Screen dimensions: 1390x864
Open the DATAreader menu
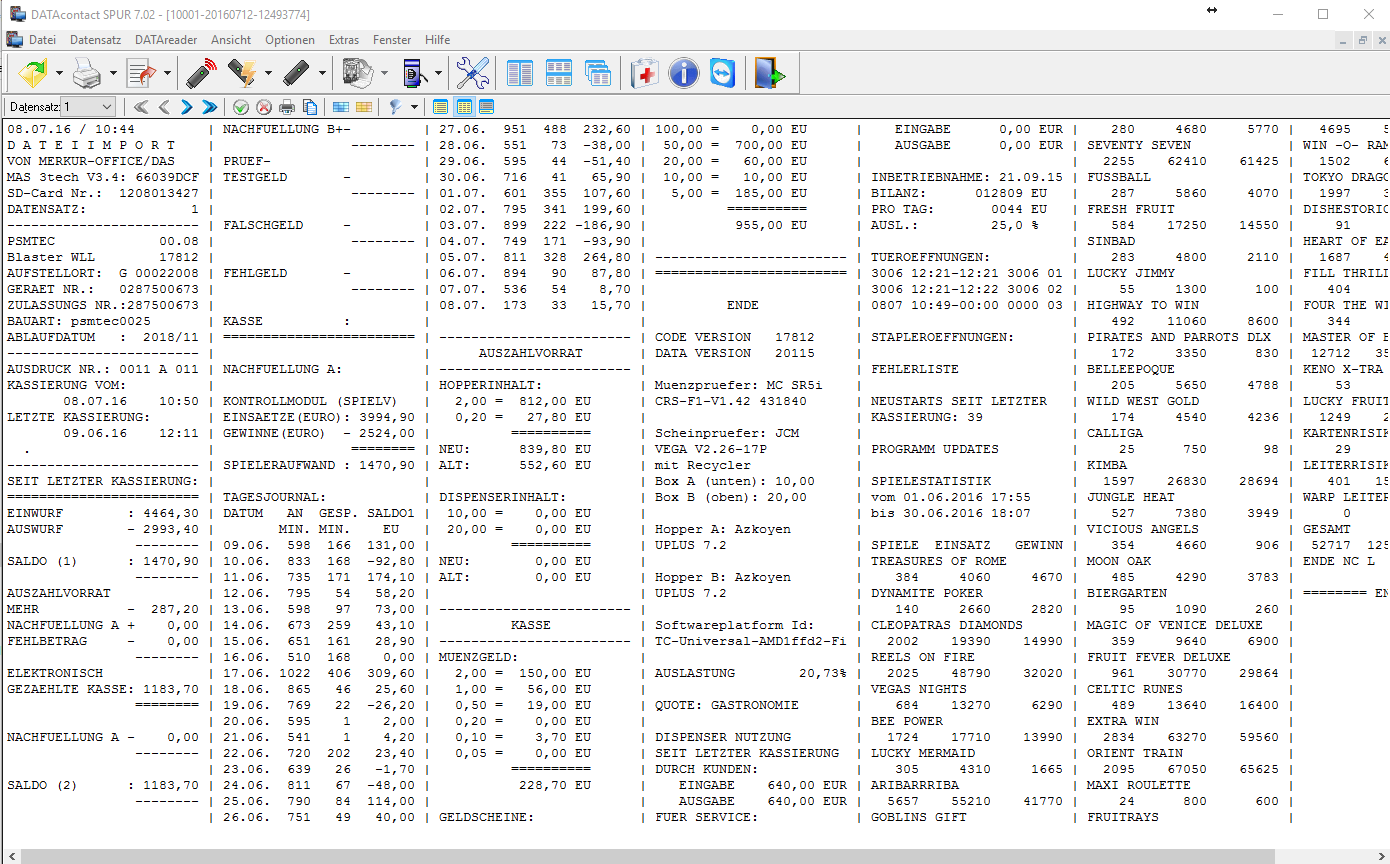click(x=166, y=40)
